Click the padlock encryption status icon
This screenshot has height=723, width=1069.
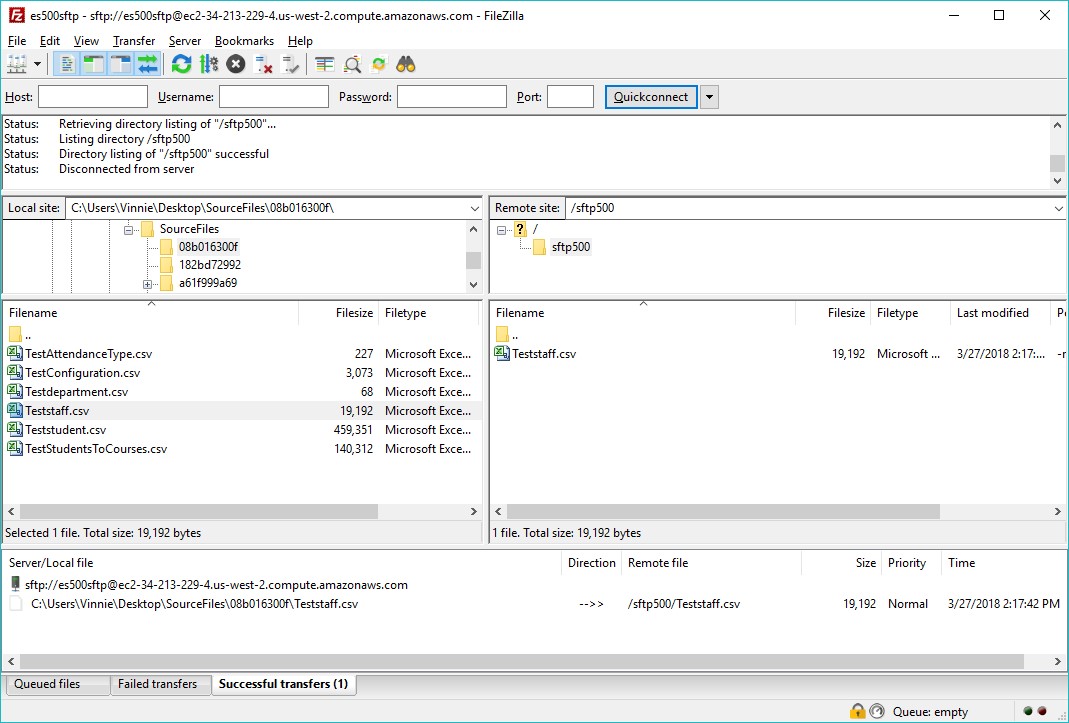coord(858,711)
